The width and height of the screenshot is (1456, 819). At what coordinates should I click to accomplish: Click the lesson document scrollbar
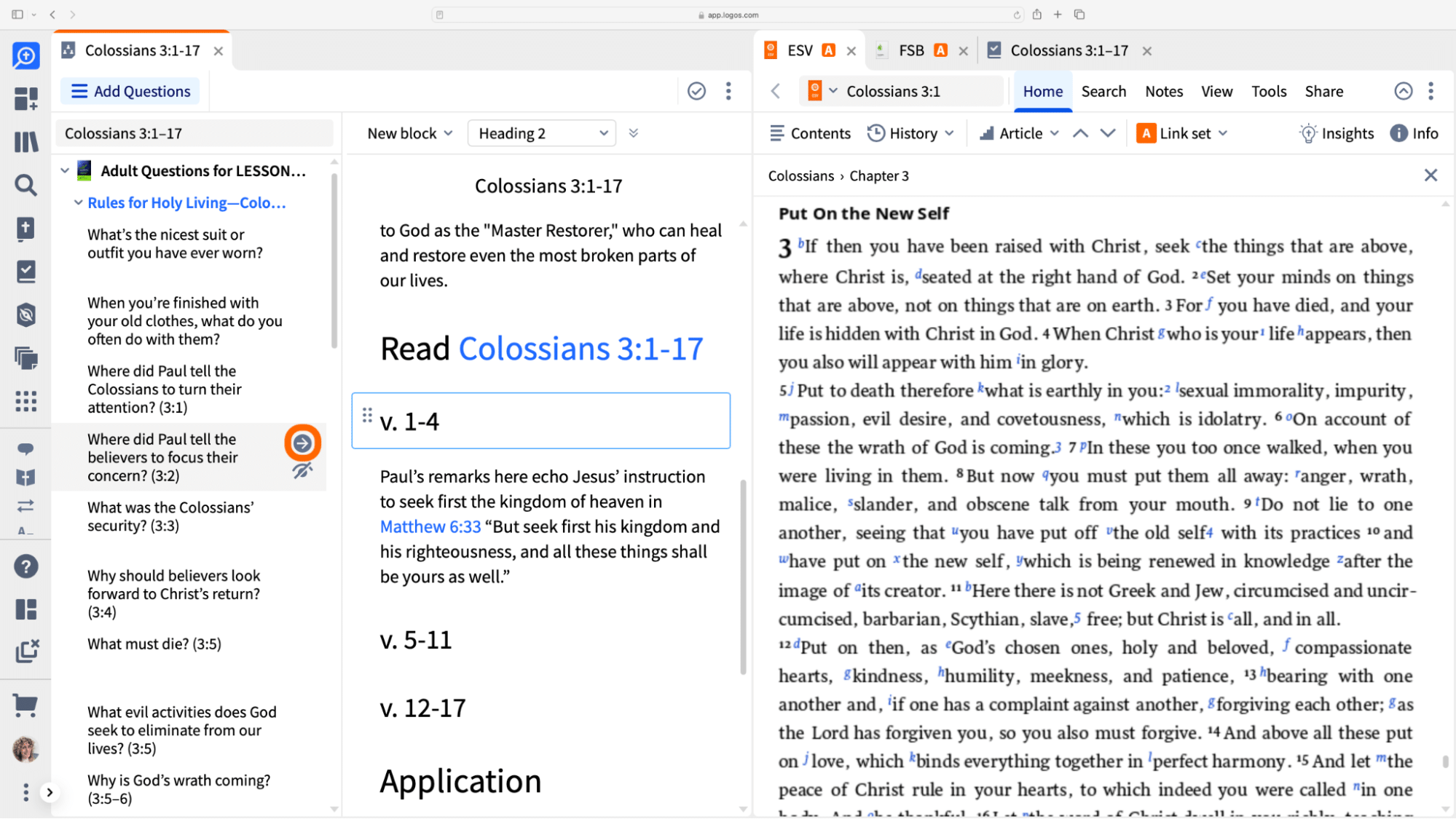click(x=743, y=577)
